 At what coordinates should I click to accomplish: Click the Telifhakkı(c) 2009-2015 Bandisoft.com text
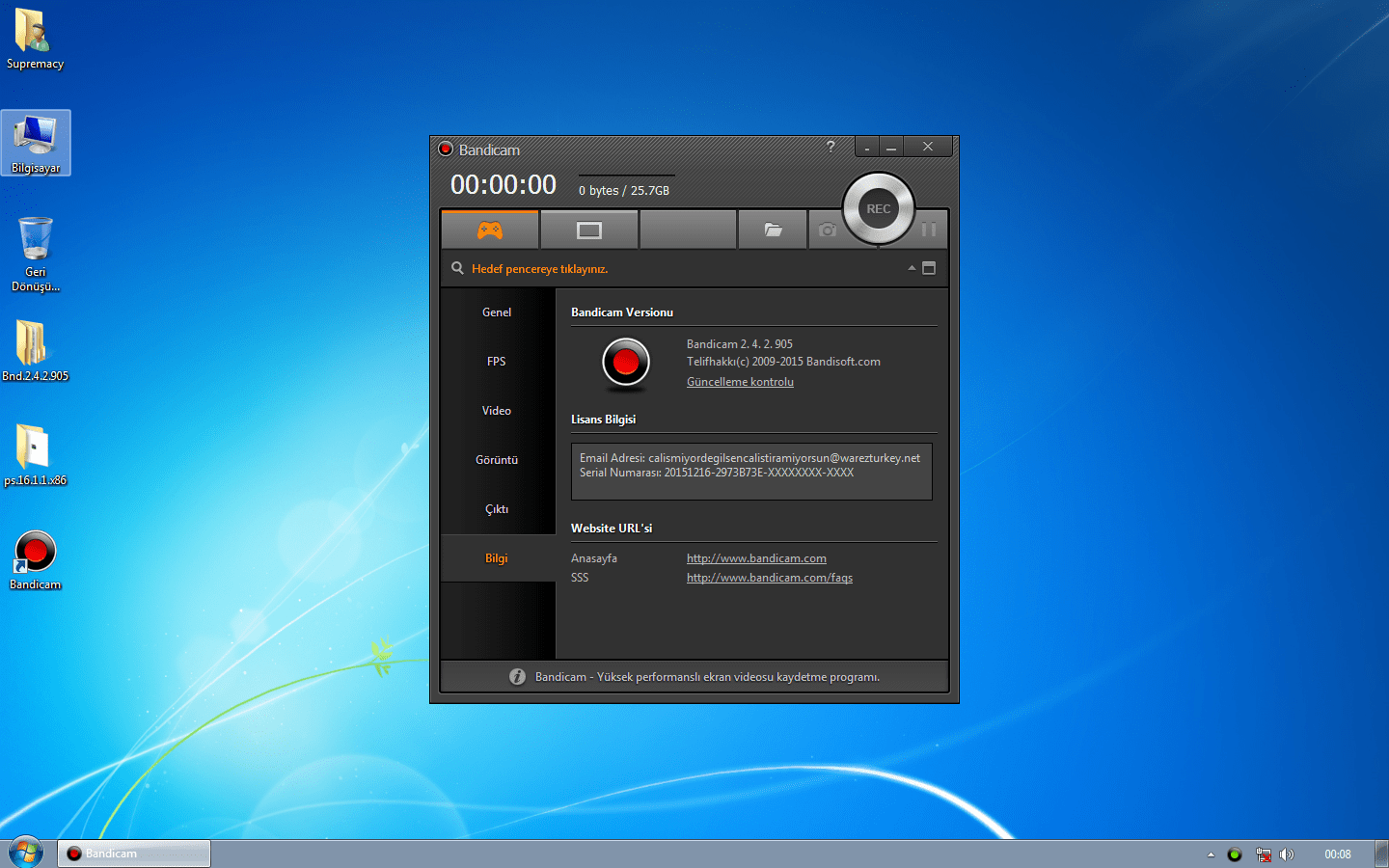click(783, 362)
